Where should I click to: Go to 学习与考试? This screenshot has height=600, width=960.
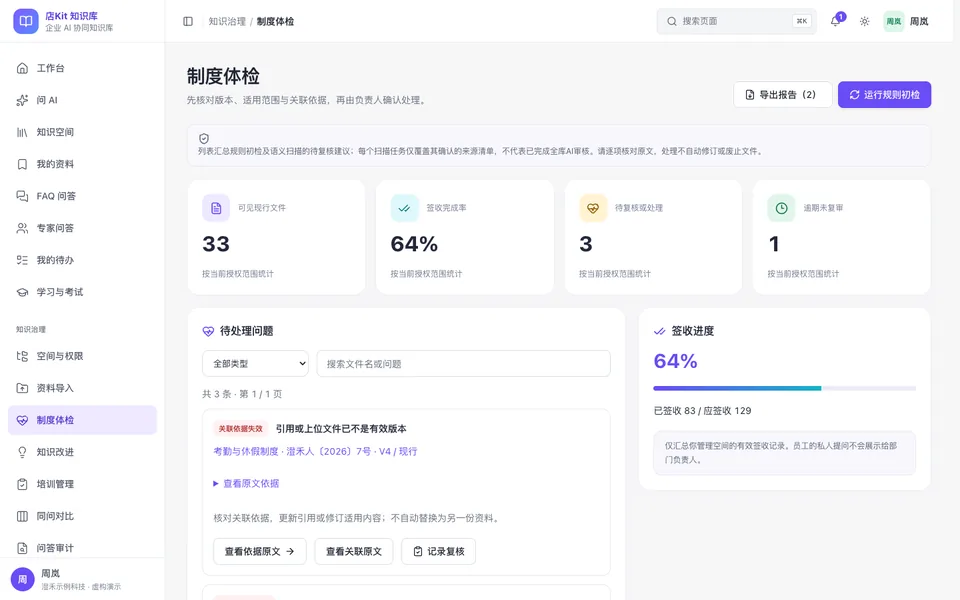pyautogui.click(x=82, y=292)
